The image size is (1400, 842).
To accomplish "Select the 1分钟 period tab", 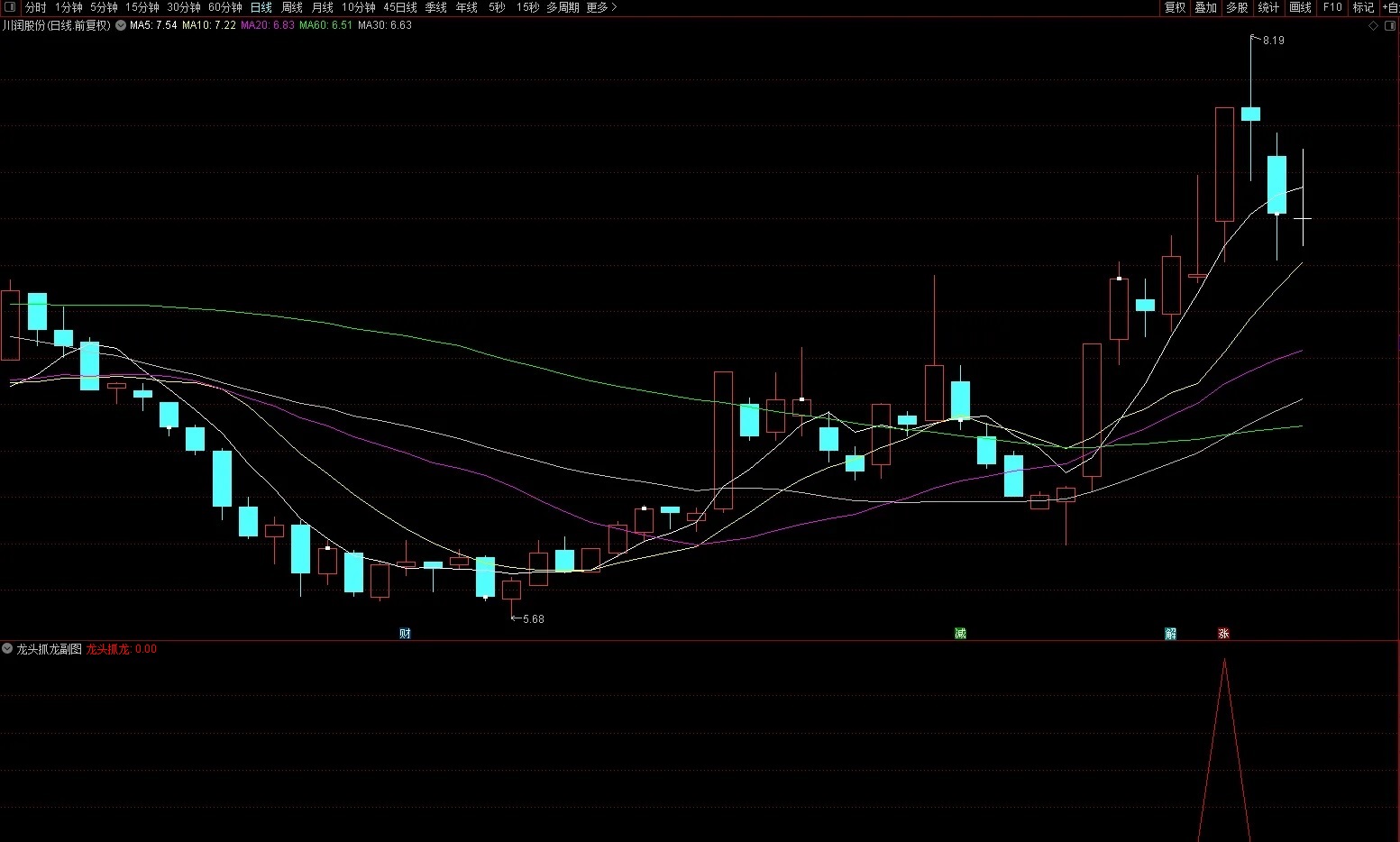I will [69, 7].
